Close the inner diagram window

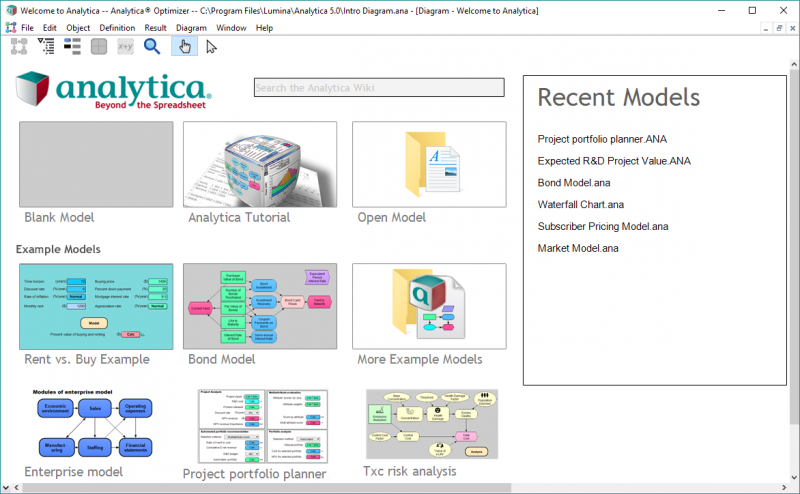[792, 29]
